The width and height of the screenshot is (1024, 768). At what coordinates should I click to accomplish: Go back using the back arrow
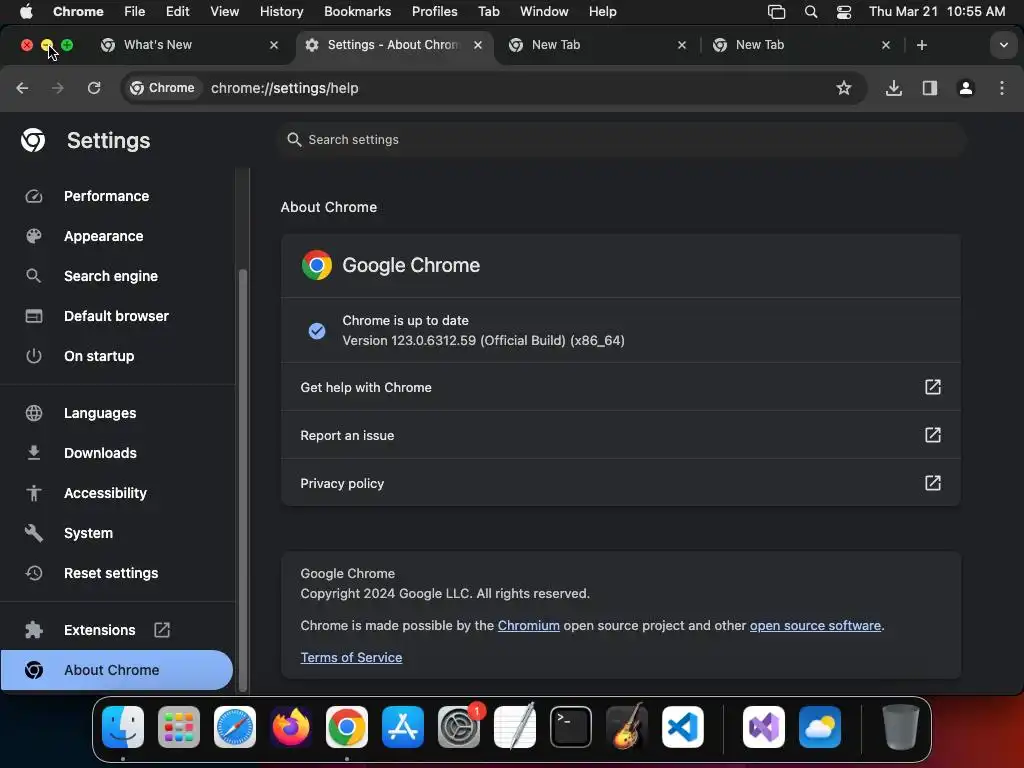pyautogui.click(x=22, y=88)
